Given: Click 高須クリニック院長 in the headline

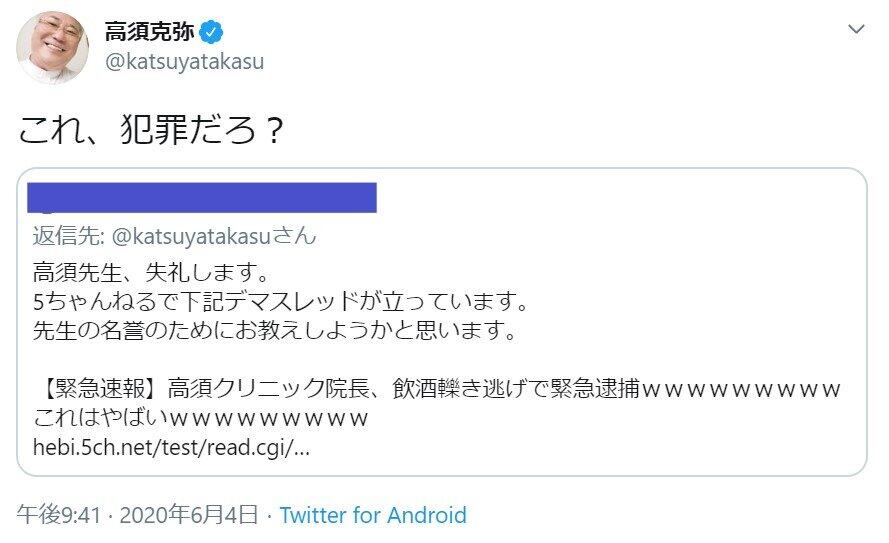Looking at the screenshot, I should click(x=268, y=388).
